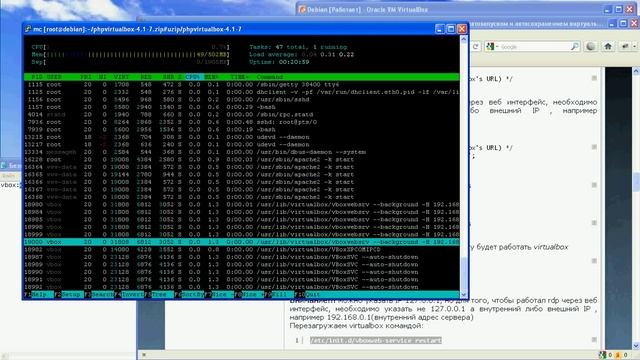The height and width of the screenshot is (360, 640).
Task: Open the dropdown arrow at the right of the browser toolbar
Action: click(634, 47)
